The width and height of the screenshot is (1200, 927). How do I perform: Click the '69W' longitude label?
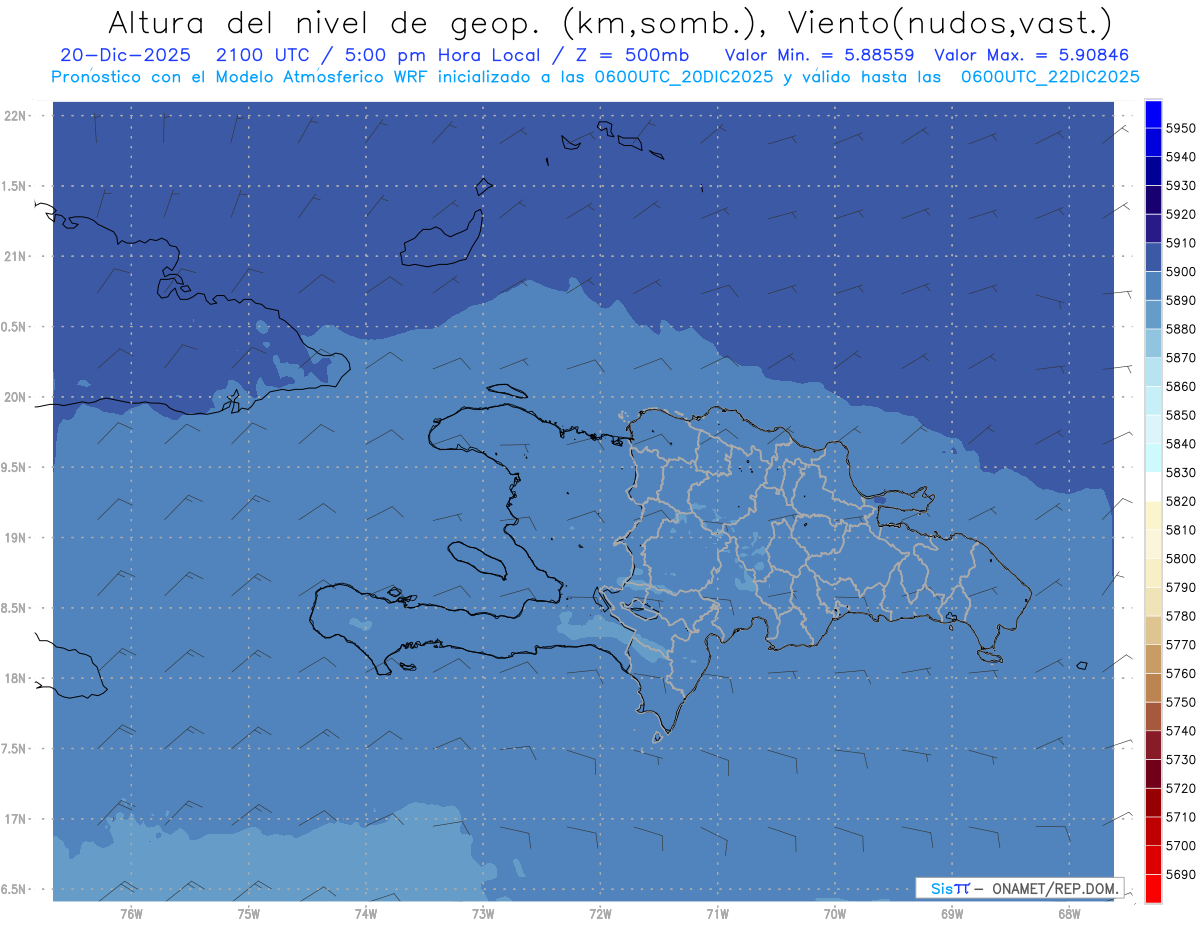pyautogui.click(x=952, y=914)
